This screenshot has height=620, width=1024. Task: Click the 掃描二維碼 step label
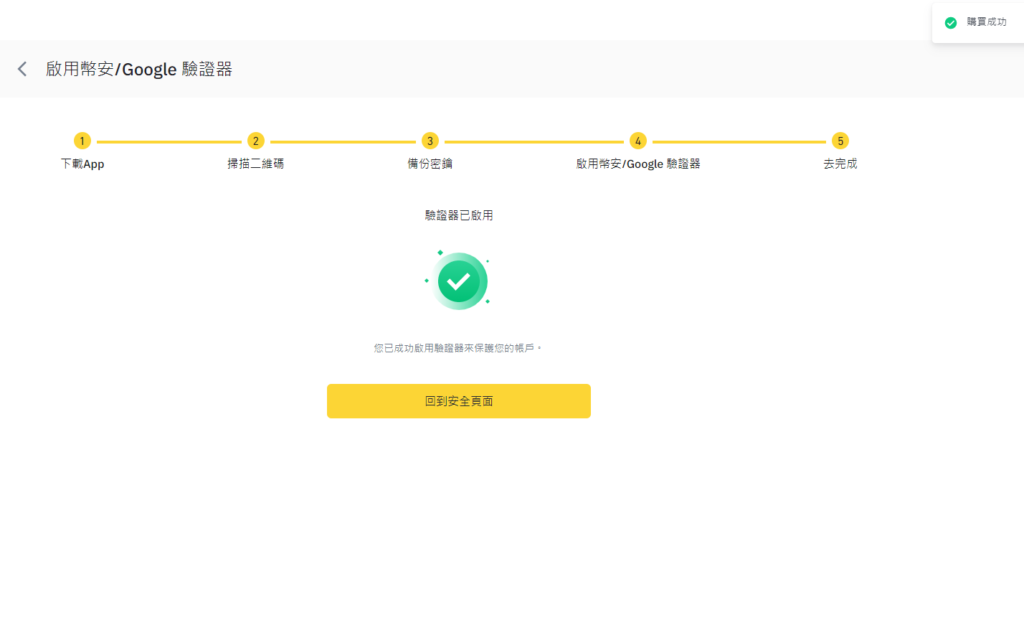click(x=255, y=163)
